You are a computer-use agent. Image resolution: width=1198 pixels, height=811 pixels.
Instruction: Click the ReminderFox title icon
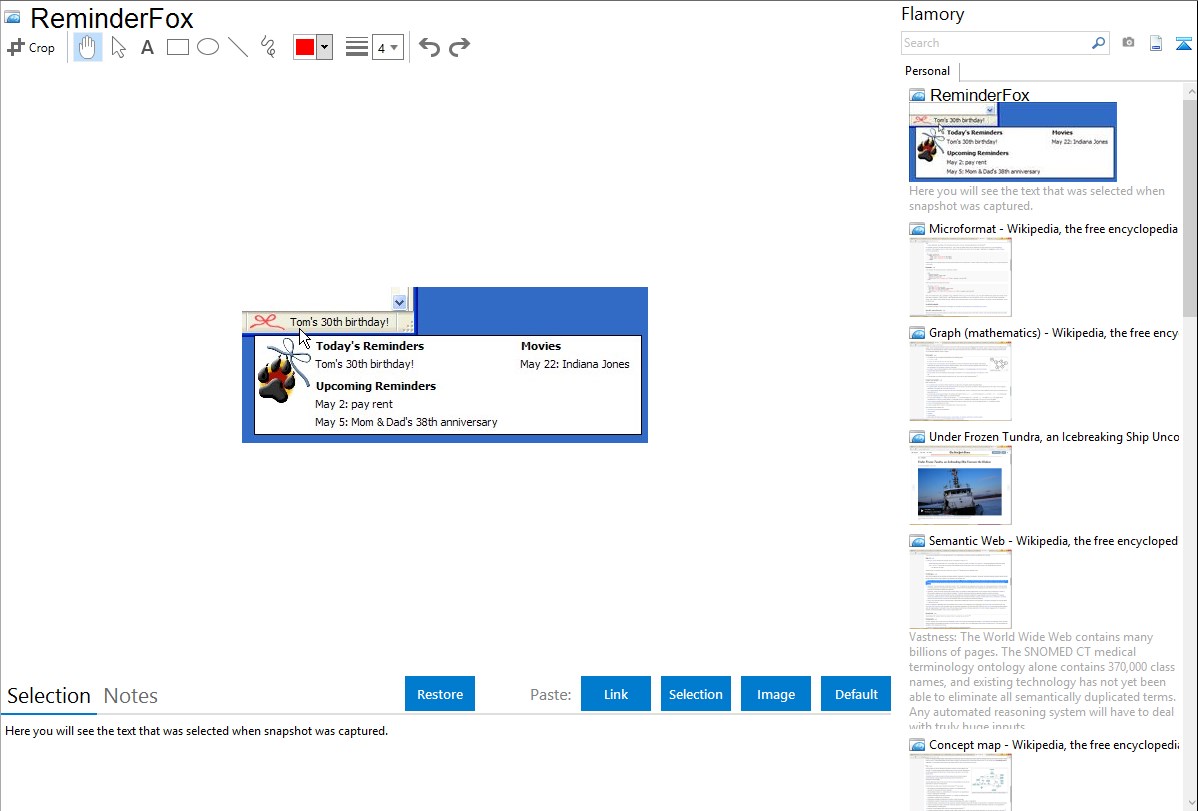pos(13,18)
